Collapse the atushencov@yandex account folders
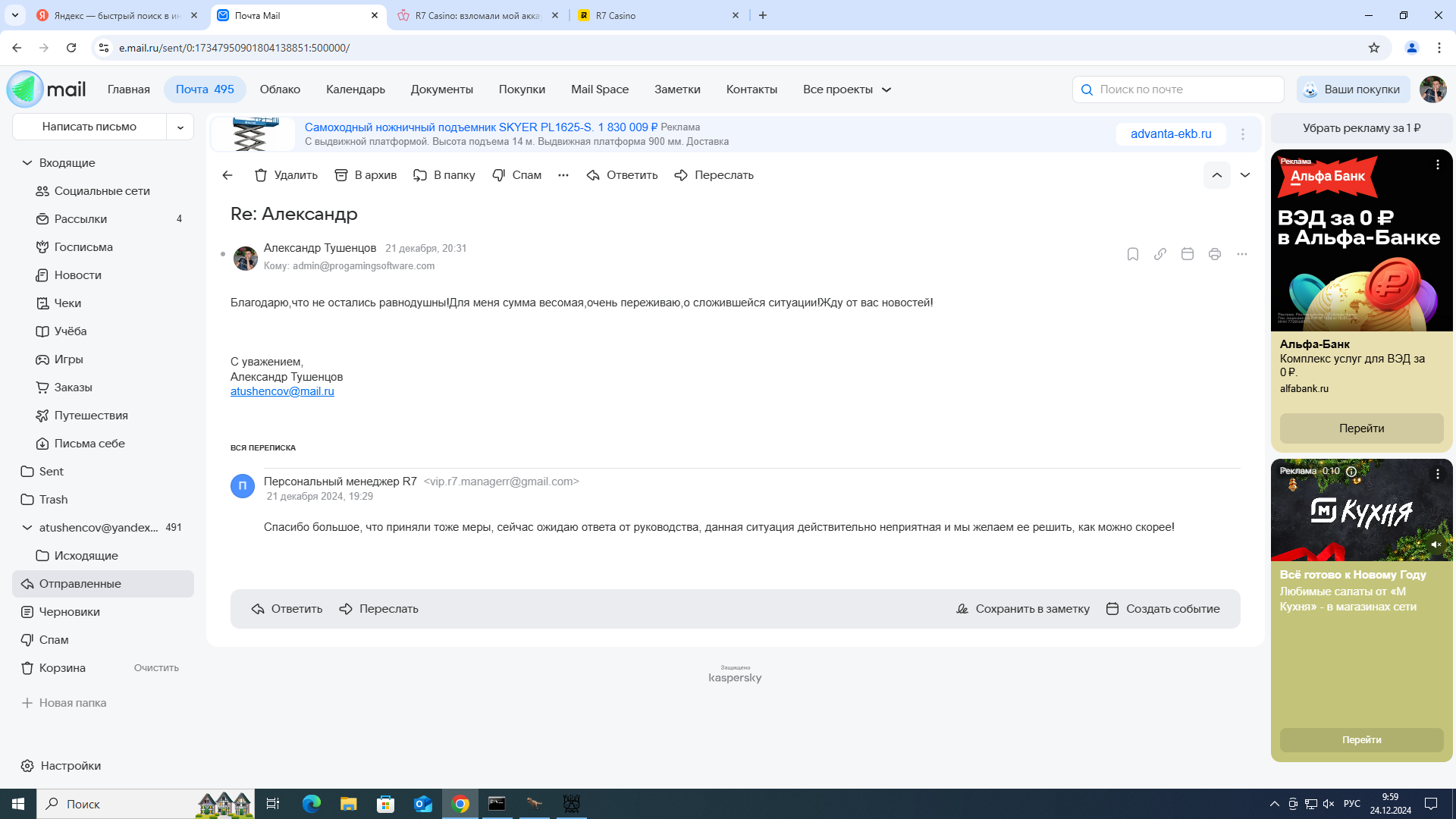This screenshot has height=819, width=1456. (x=27, y=528)
